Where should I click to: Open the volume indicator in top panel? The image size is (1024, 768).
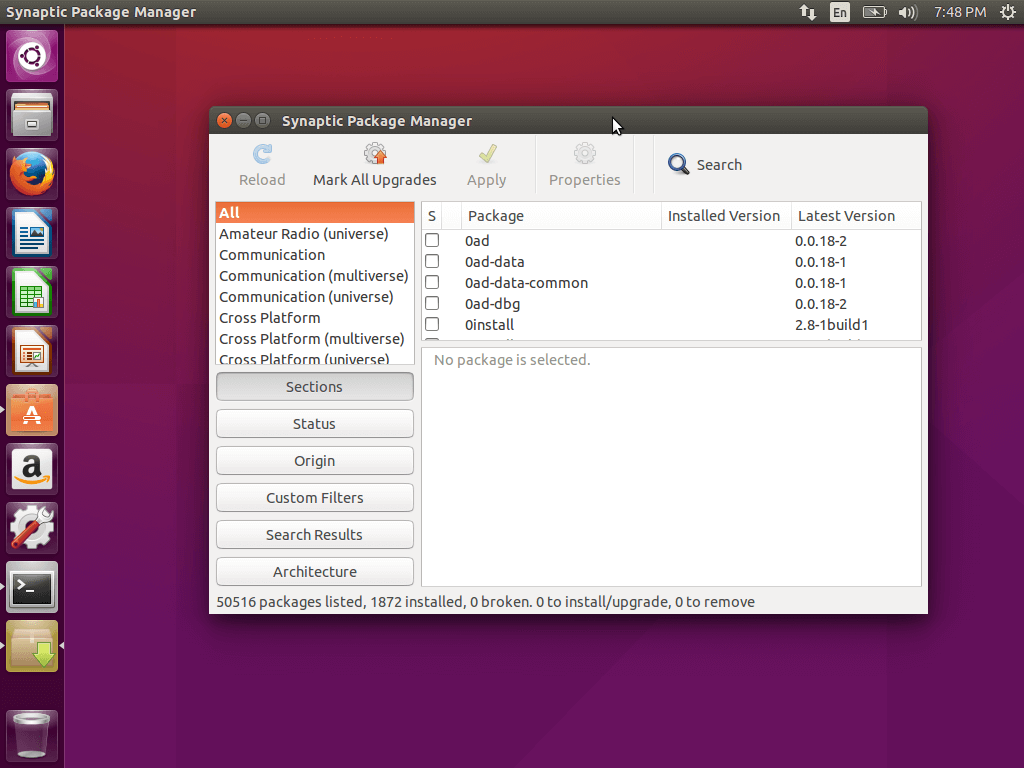click(907, 12)
